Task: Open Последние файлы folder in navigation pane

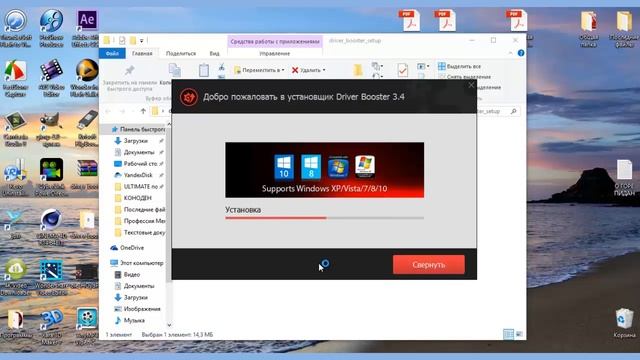Action: point(140,209)
